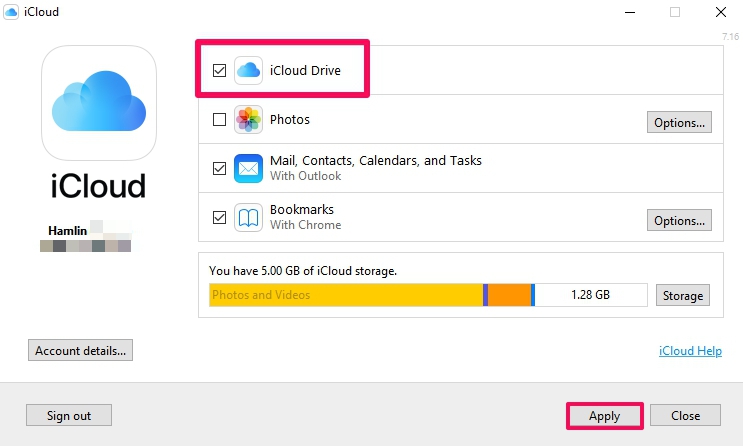
Task: Open Photos Options button
Action: click(x=680, y=123)
